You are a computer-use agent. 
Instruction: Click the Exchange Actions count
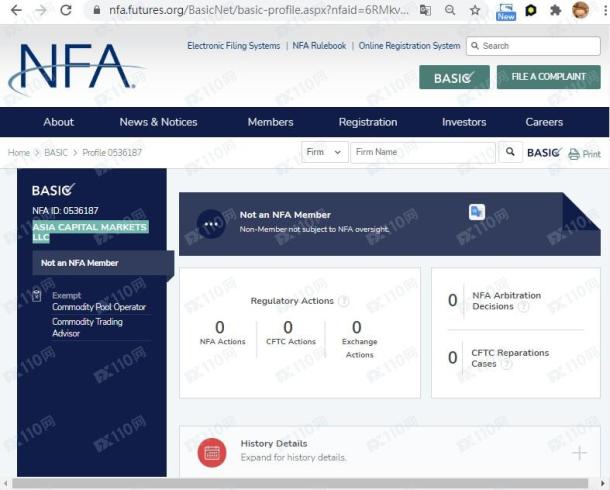(x=357, y=327)
